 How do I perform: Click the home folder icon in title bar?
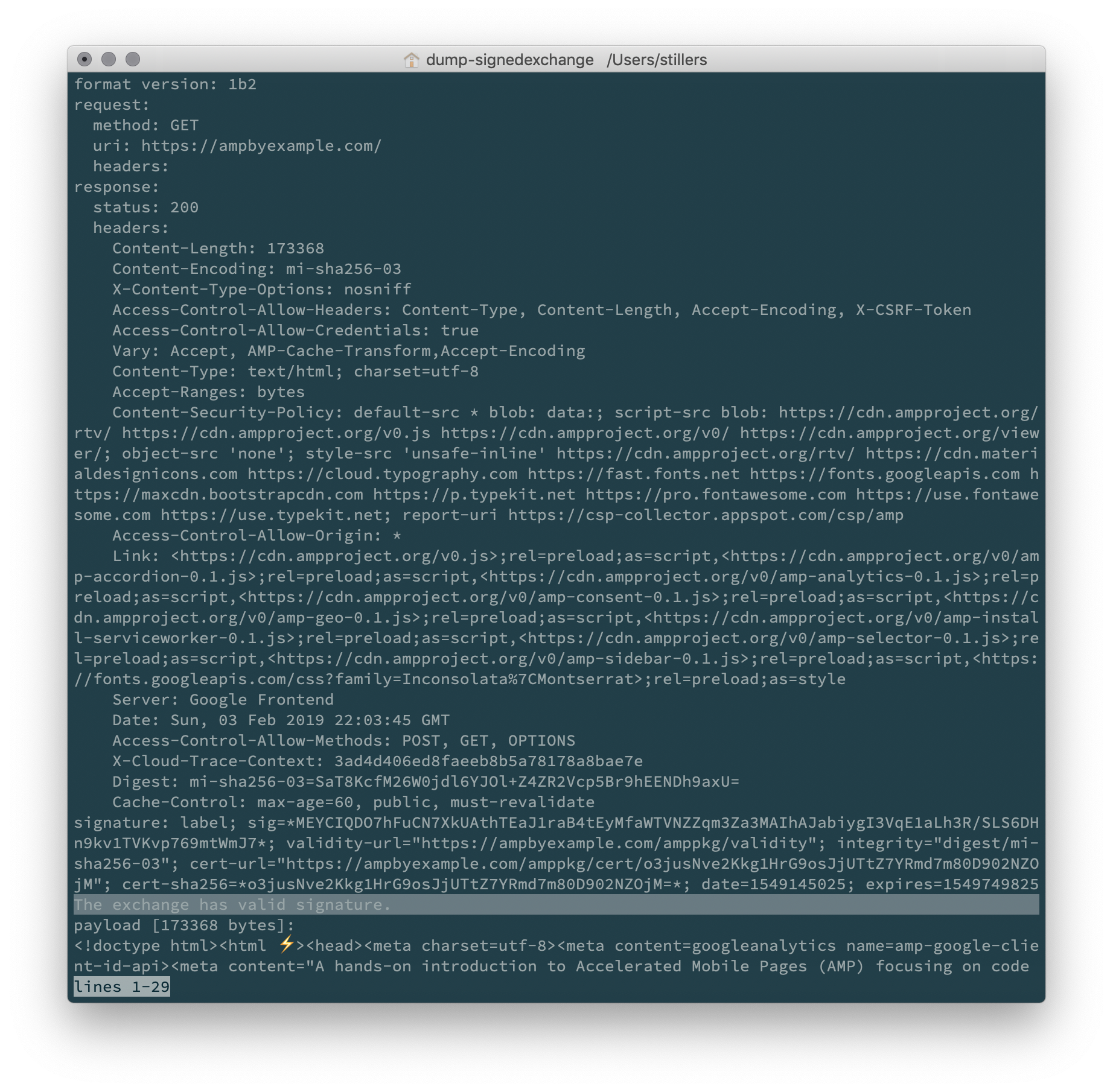tap(413, 60)
